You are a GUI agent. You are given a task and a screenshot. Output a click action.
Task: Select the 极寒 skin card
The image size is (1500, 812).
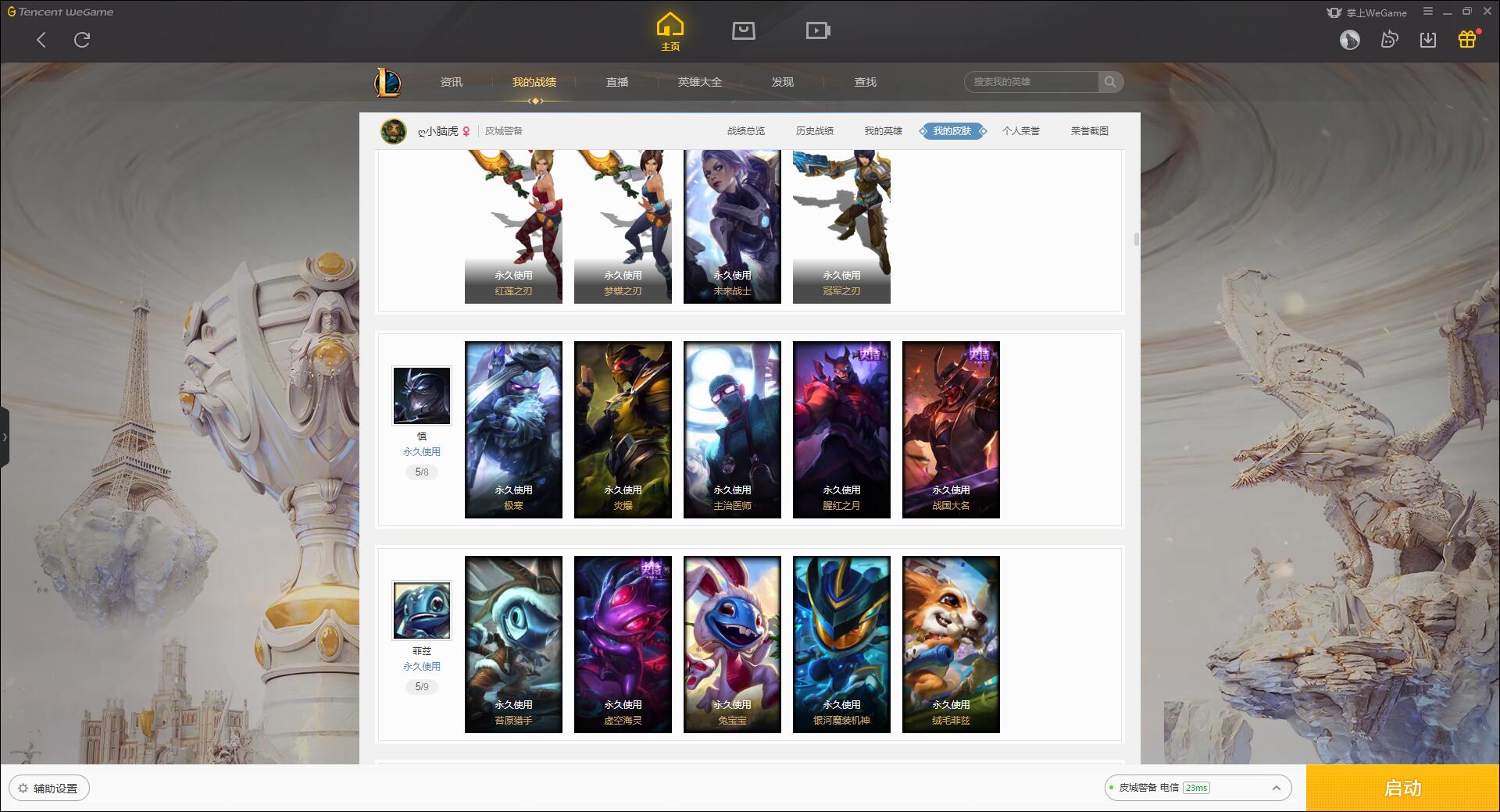pyautogui.click(x=513, y=429)
